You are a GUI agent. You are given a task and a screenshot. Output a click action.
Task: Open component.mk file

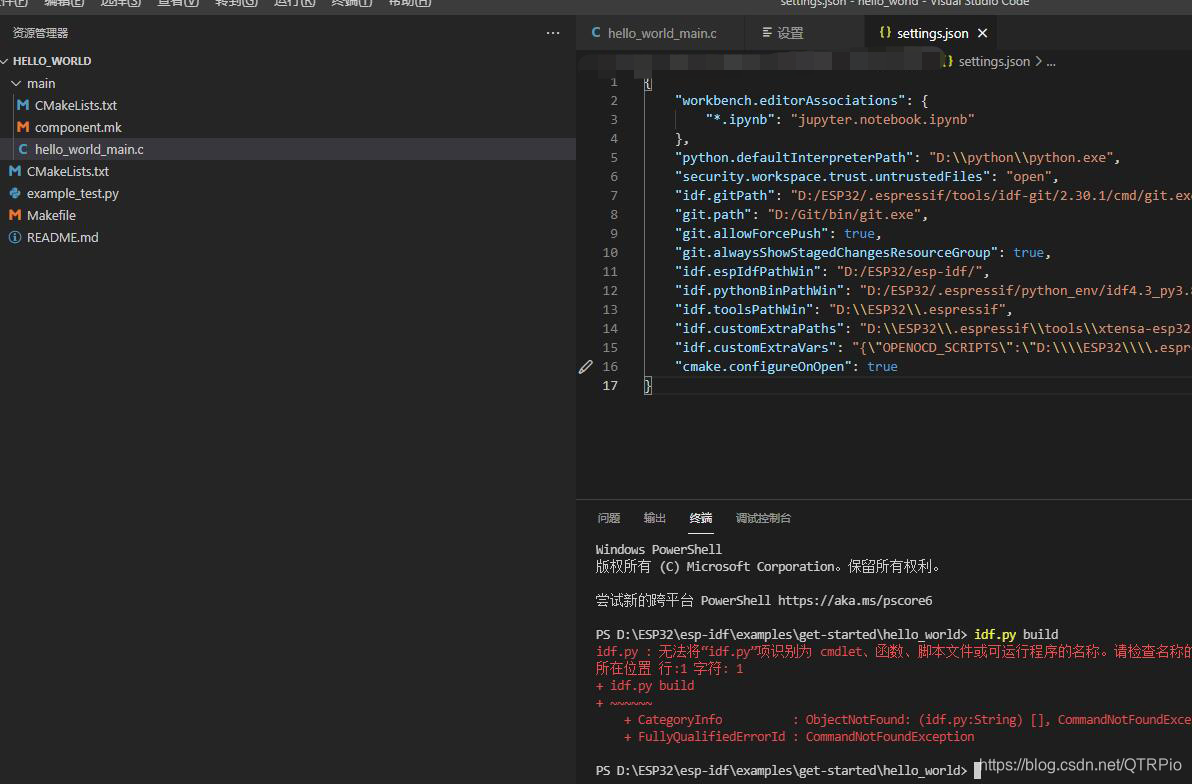tap(78, 127)
